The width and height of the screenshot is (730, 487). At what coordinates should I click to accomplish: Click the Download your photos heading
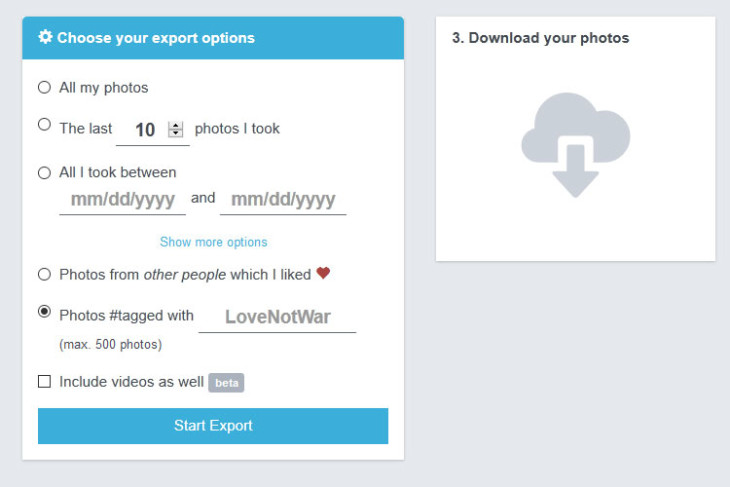[541, 38]
